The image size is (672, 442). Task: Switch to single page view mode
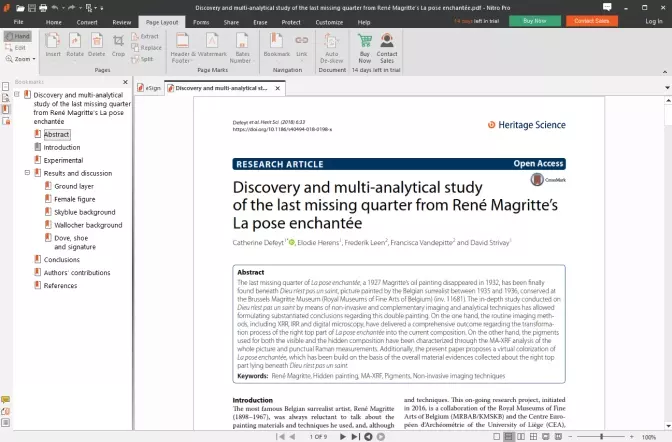point(496,436)
